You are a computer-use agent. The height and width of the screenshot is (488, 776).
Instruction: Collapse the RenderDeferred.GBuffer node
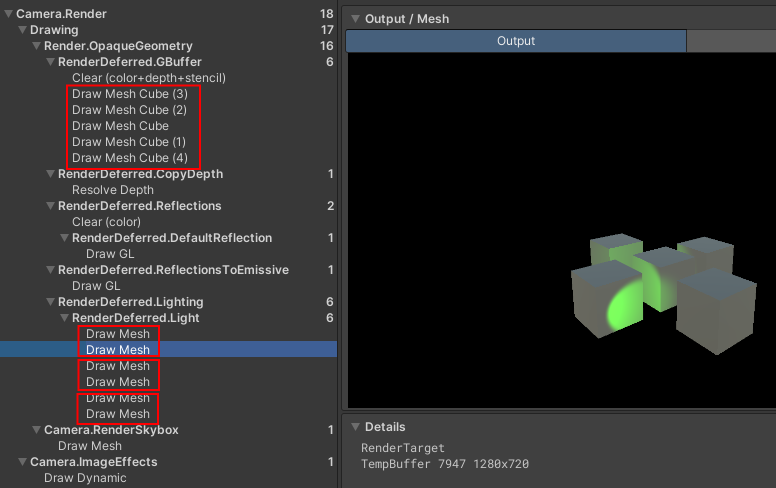point(50,62)
